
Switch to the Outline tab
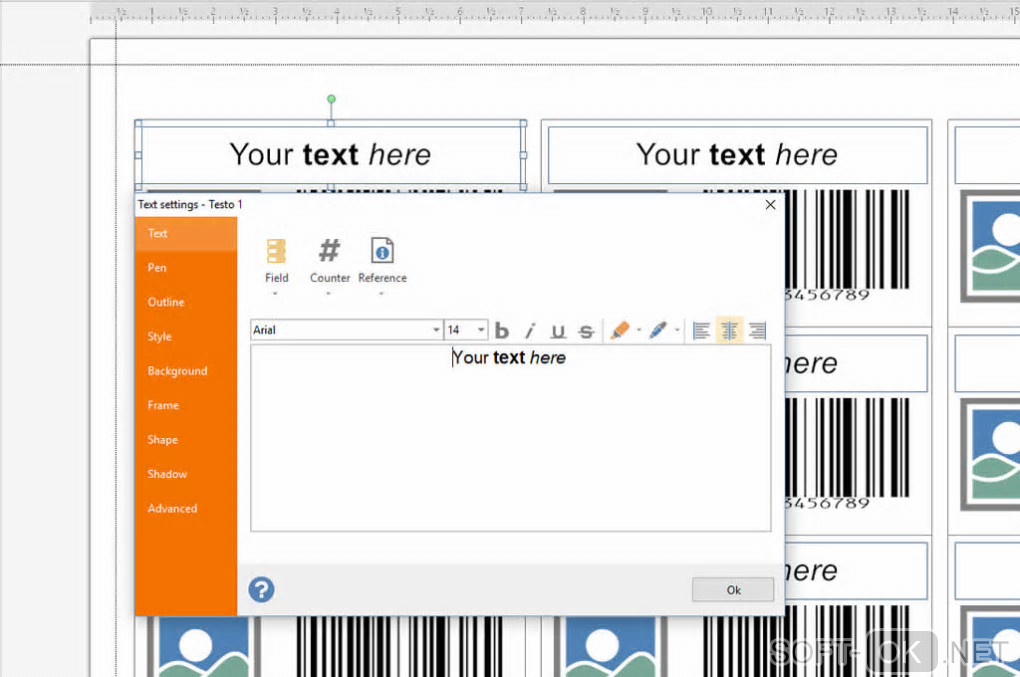click(x=166, y=302)
